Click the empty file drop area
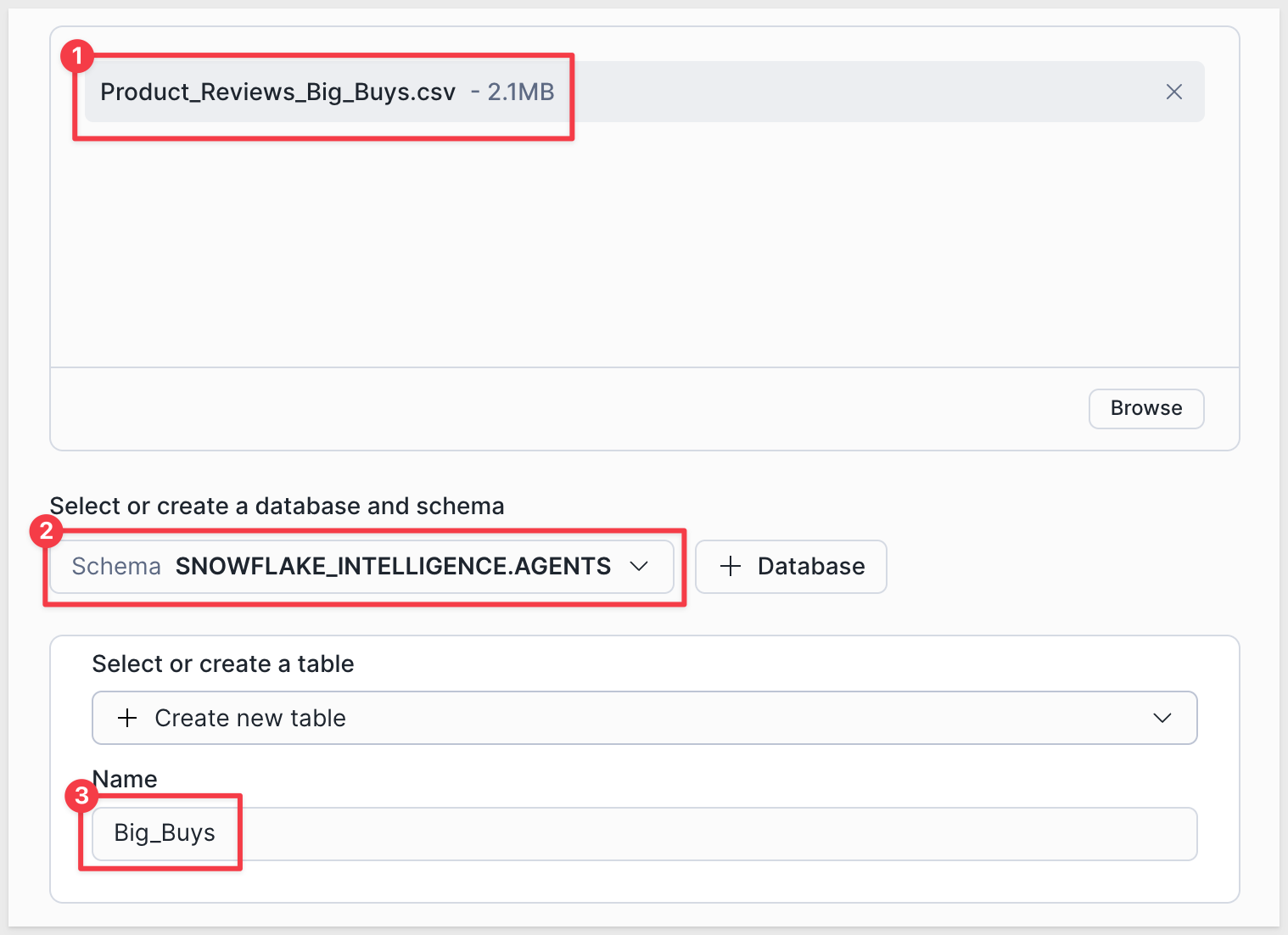The width and height of the screenshot is (1288, 935). tap(645, 246)
